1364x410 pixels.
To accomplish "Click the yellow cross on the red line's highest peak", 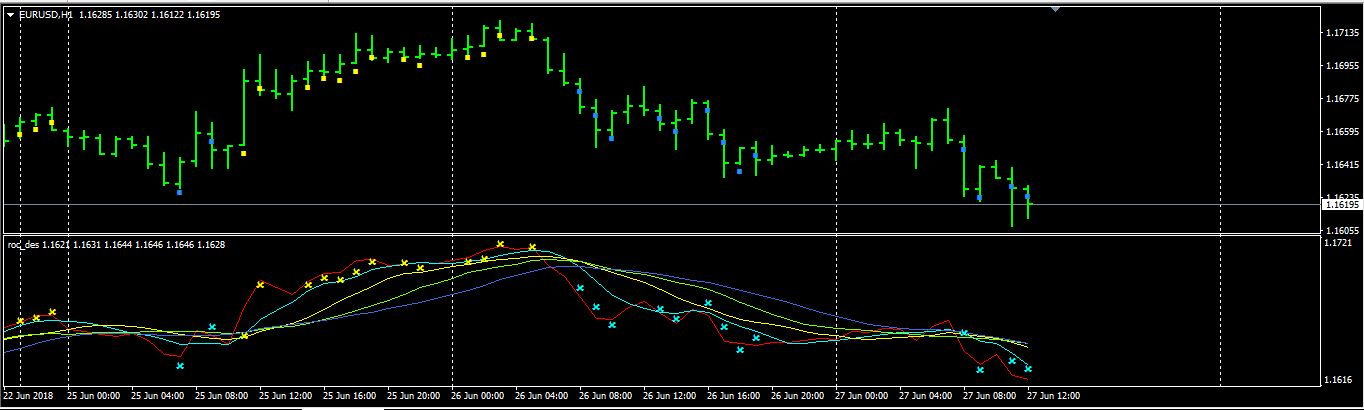I will 500,244.
